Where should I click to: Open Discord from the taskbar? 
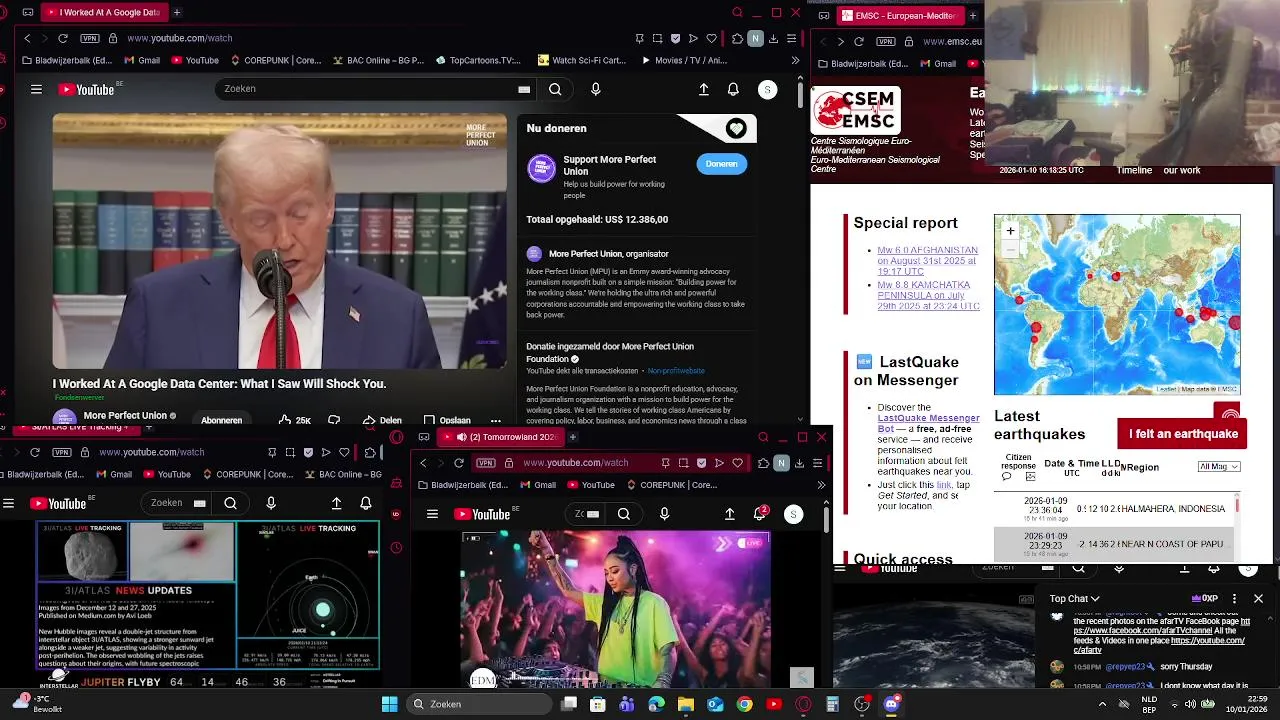[891, 704]
